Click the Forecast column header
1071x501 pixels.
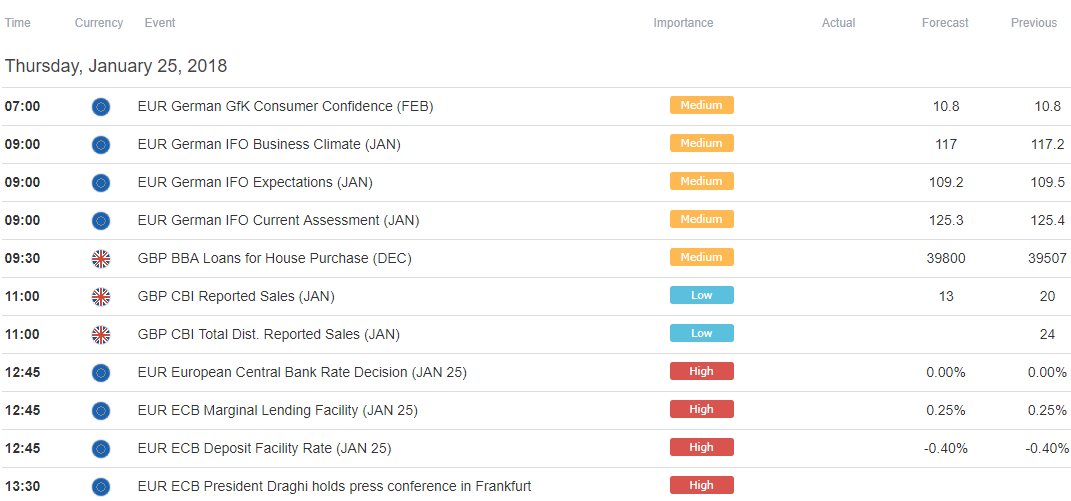945,23
